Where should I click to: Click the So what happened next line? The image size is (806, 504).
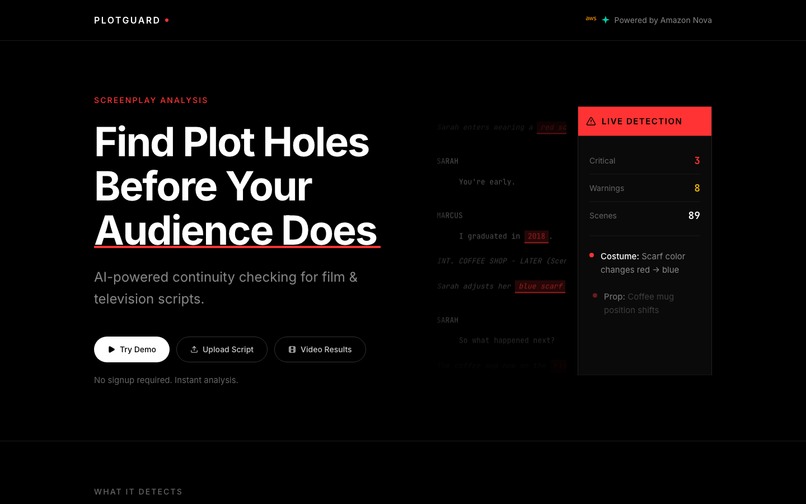(507, 340)
